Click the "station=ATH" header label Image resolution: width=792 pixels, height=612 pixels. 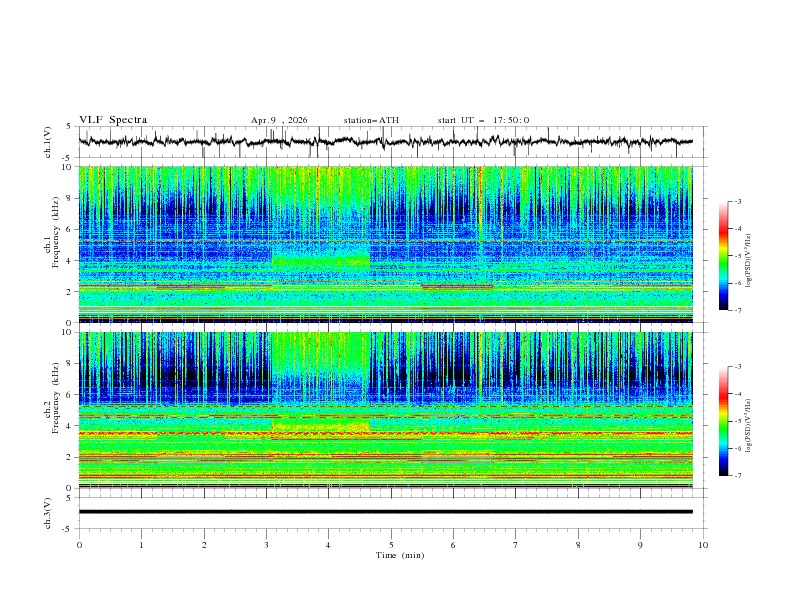click(x=371, y=120)
